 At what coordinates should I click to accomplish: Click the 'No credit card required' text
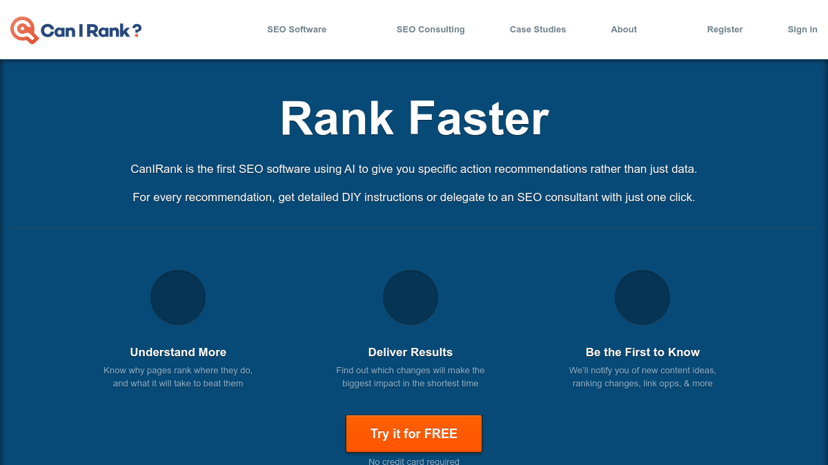click(x=414, y=461)
